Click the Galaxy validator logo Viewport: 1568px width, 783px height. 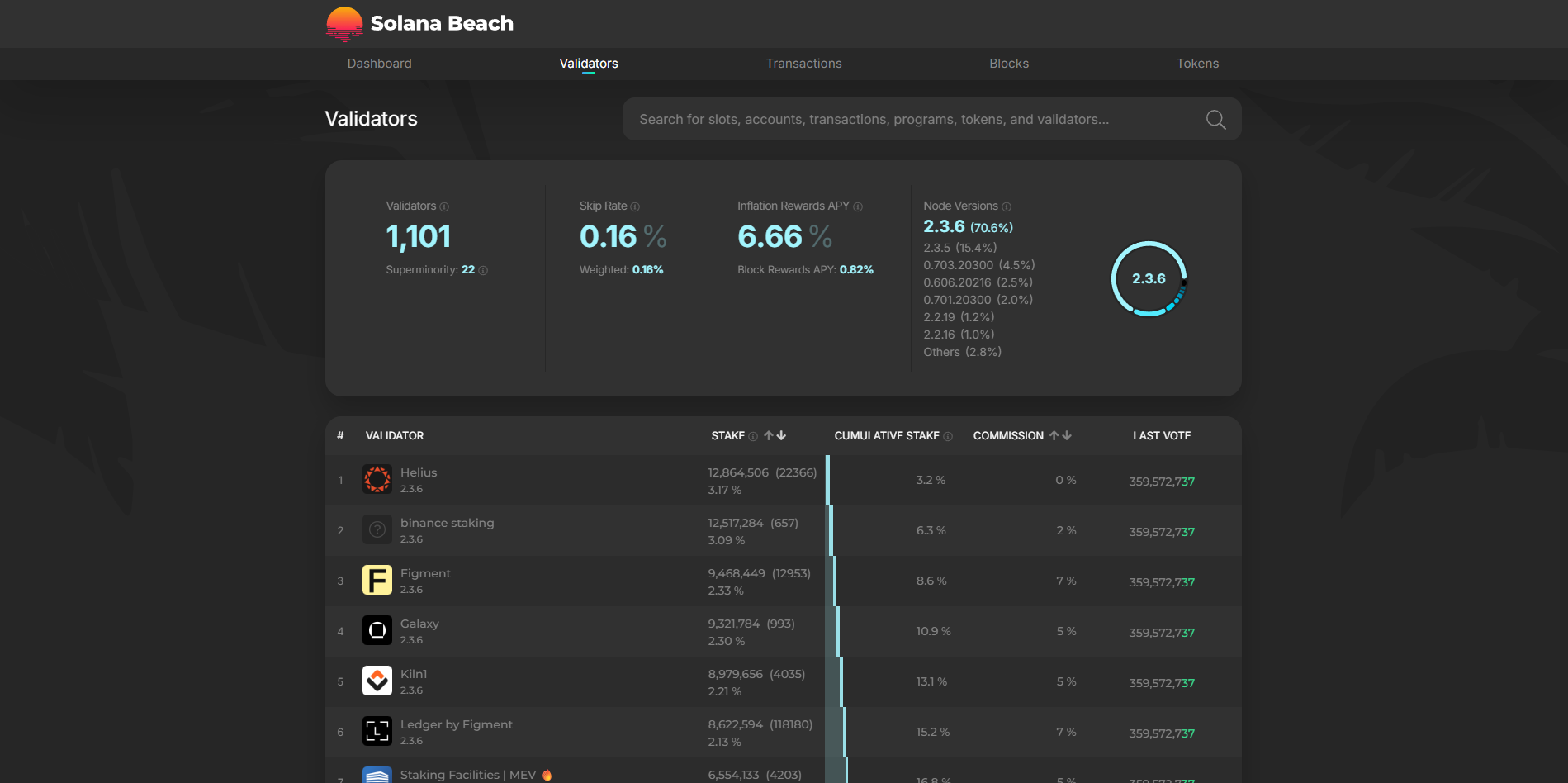(377, 631)
